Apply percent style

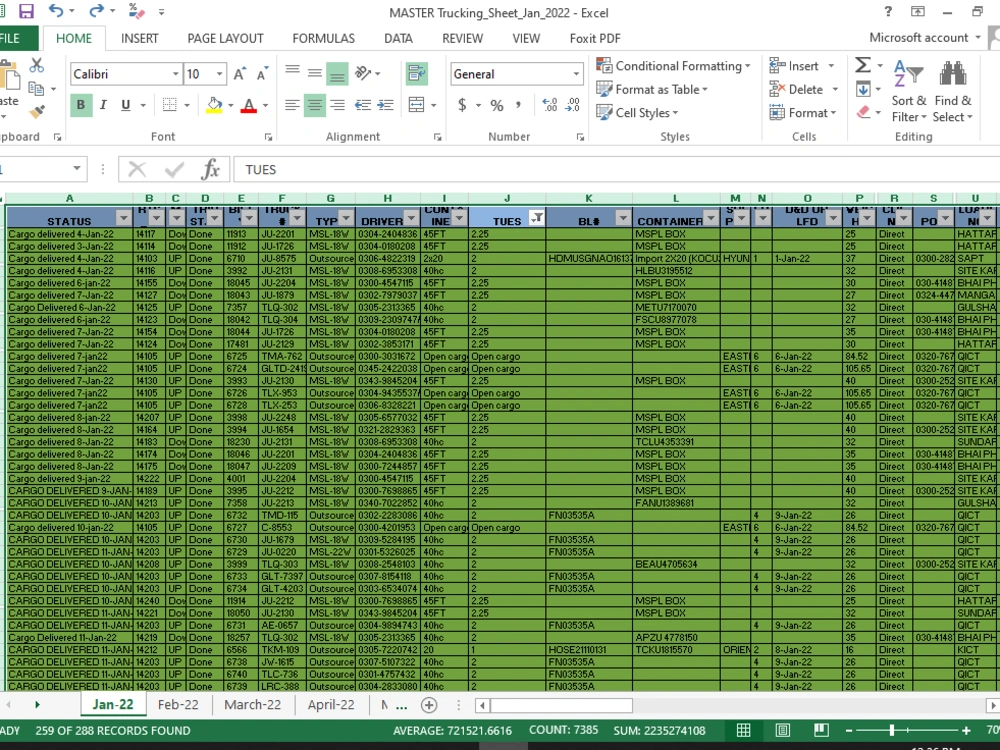pyautogui.click(x=497, y=105)
